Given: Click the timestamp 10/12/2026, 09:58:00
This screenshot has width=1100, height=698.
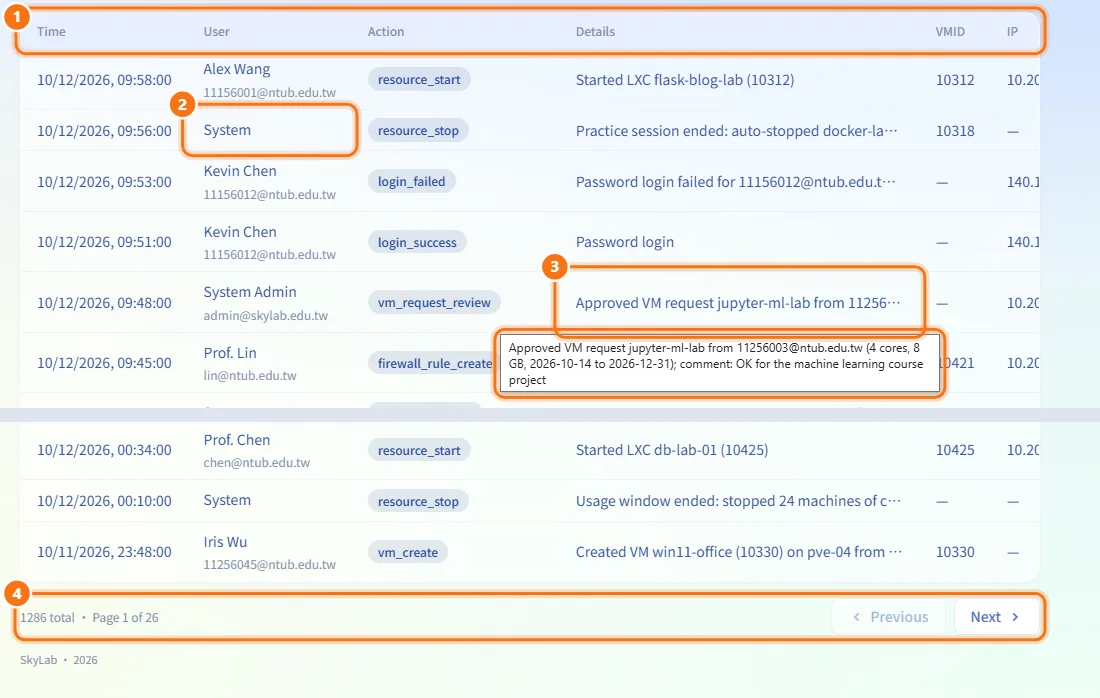Looking at the screenshot, I should point(105,80).
